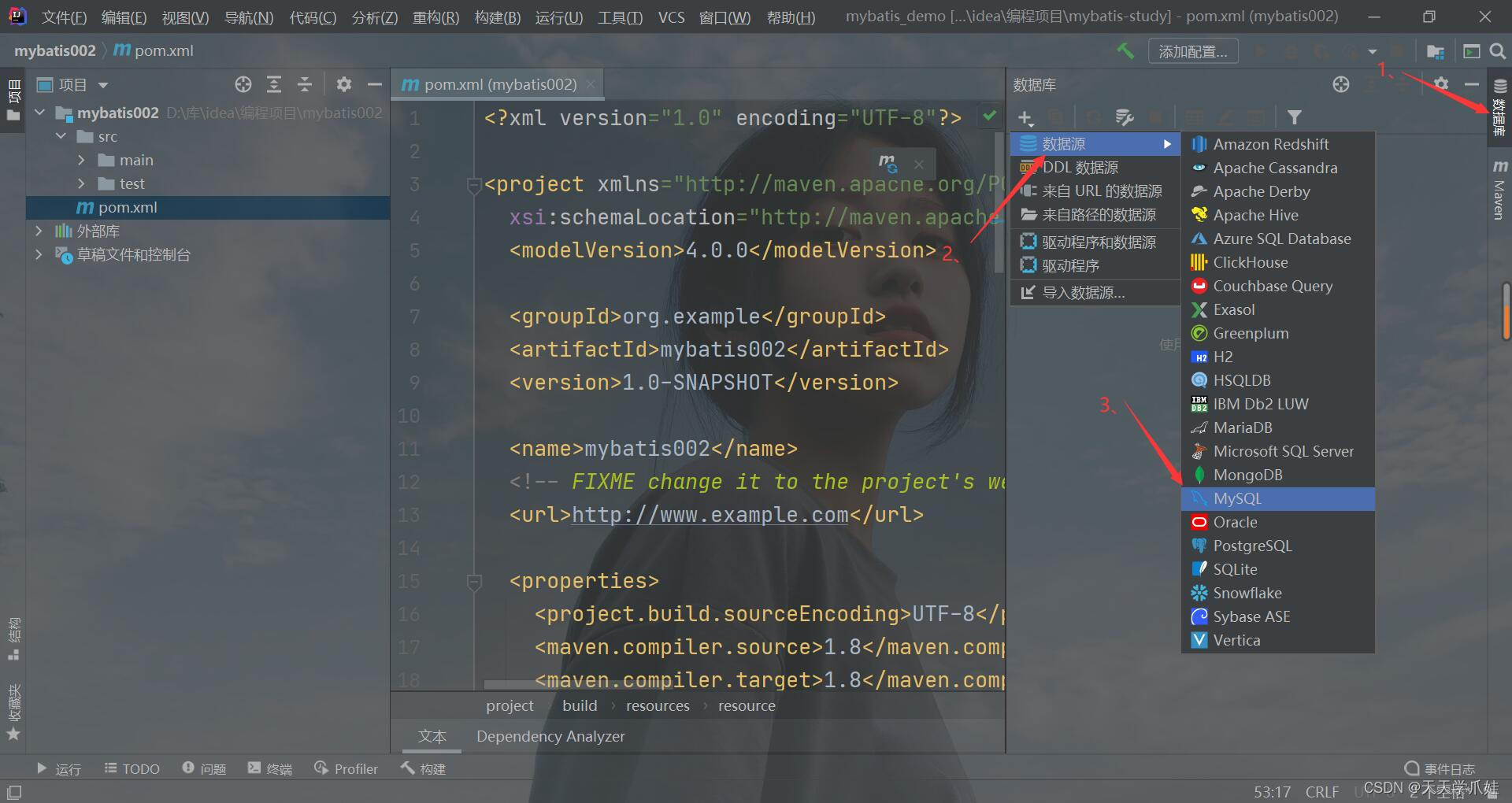Select MySQL from the data source list
Image resolution: width=1512 pixels, height=803 pixels.
1278,498
